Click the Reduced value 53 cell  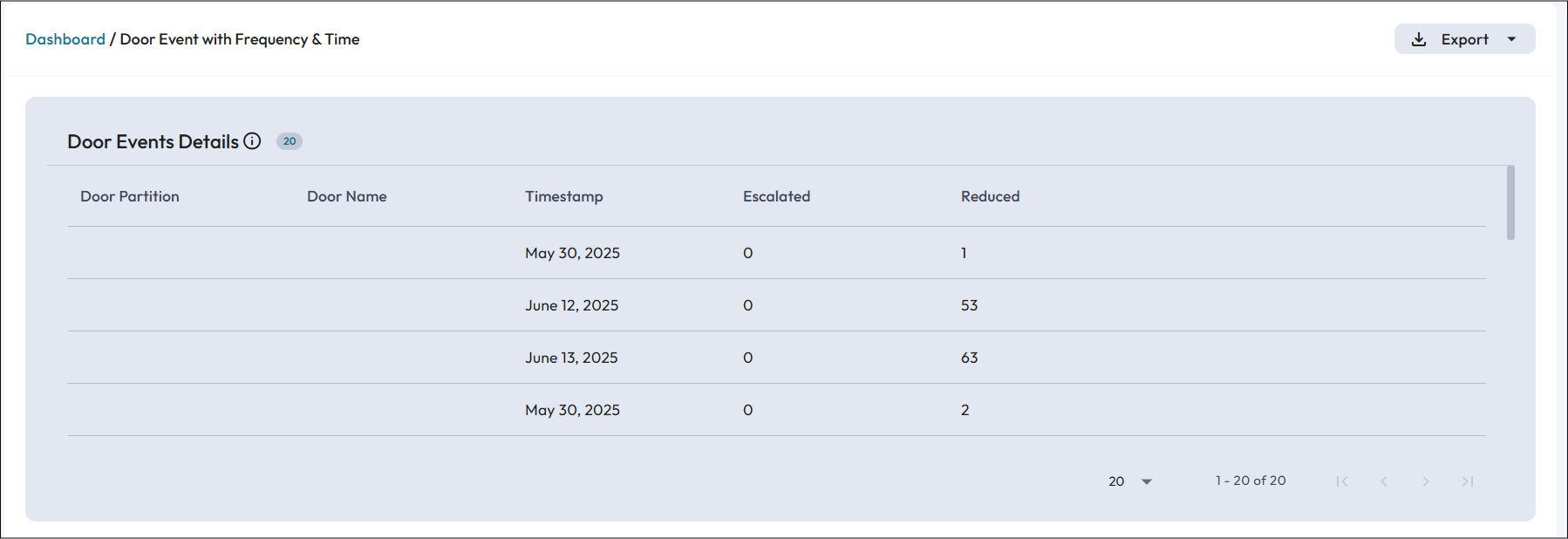click(x=970, y=305)
